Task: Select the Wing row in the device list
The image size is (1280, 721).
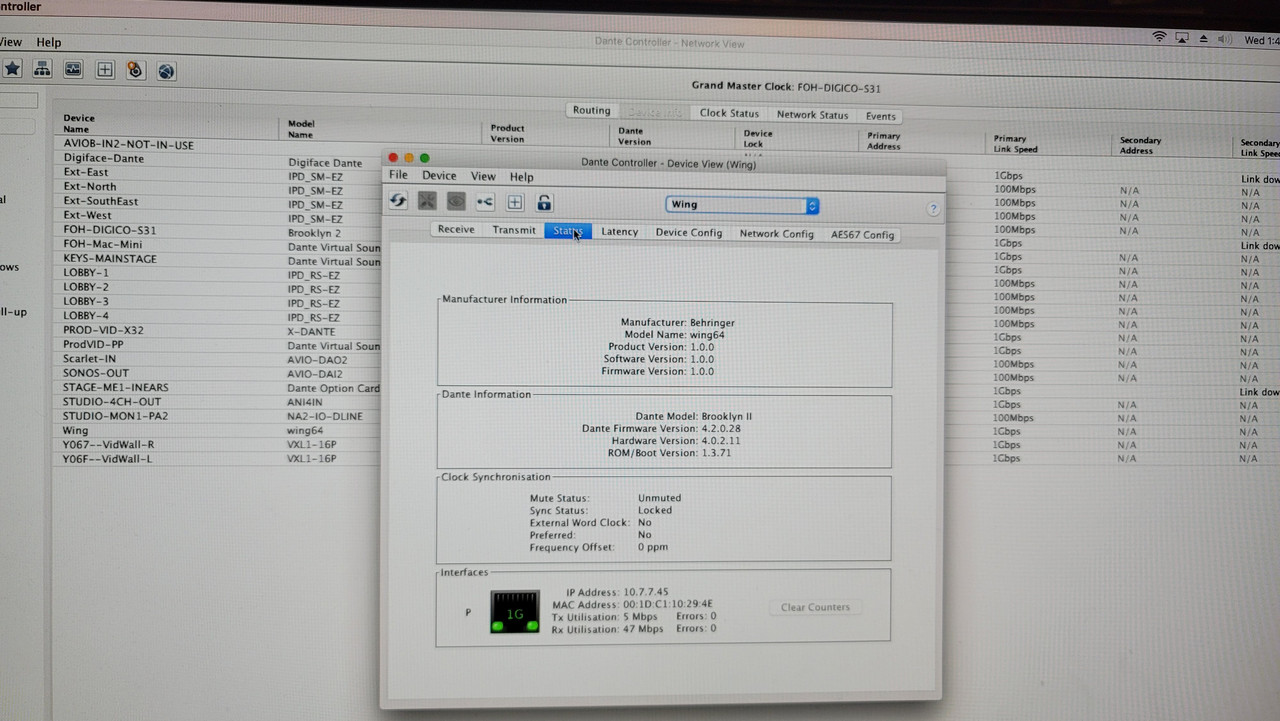Action: [75, 431]
